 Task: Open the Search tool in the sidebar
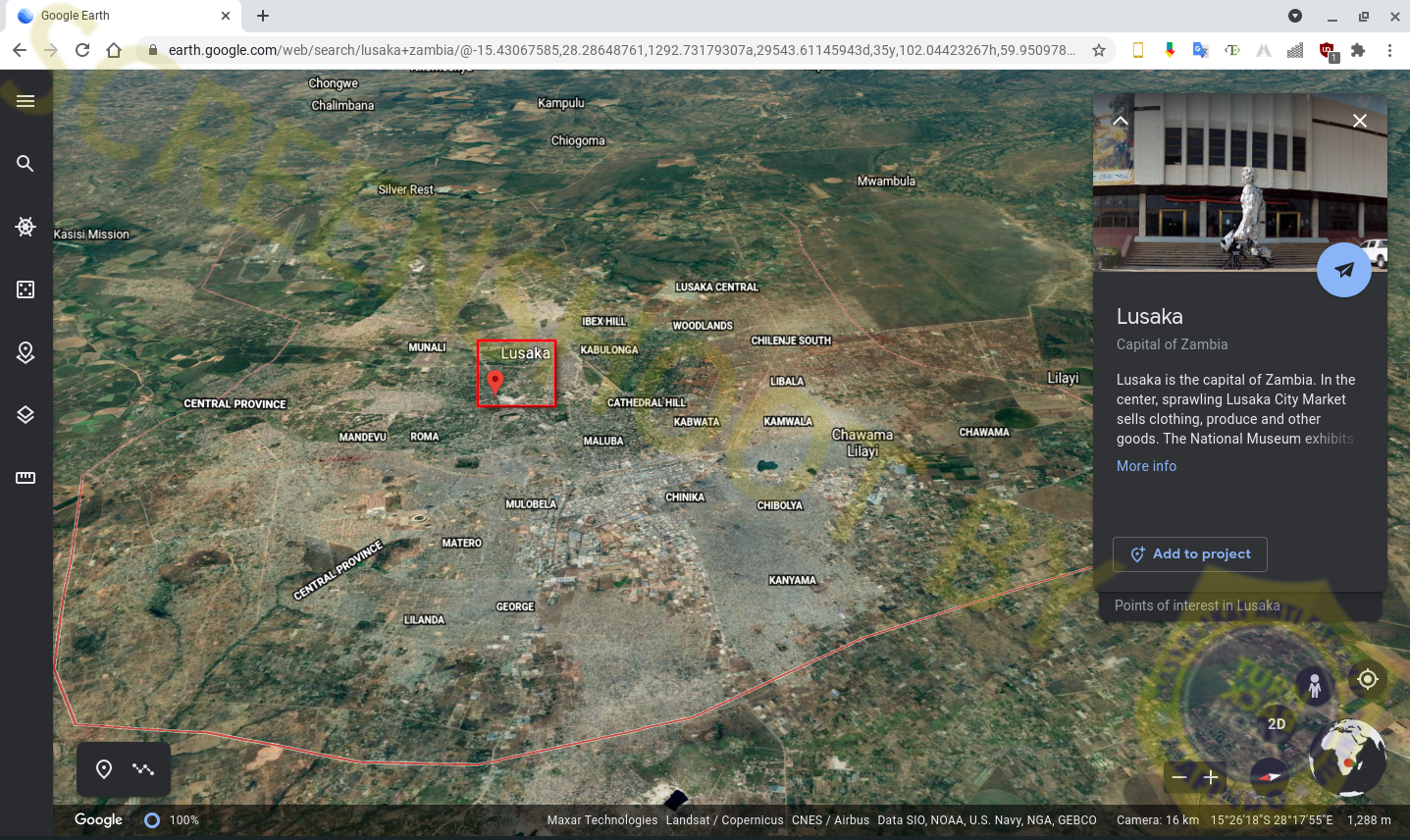(26, 164)
